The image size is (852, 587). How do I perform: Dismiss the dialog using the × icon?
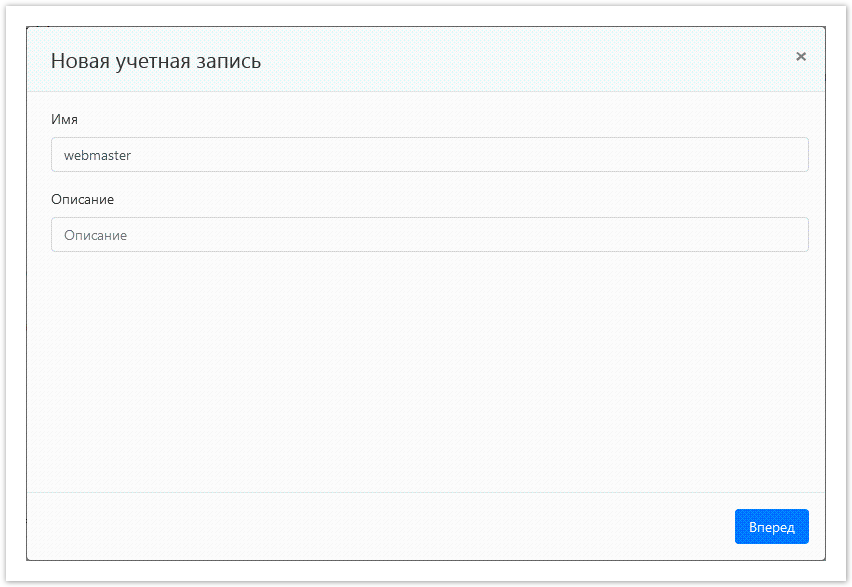pyautogui.click(x=800, y=57)
